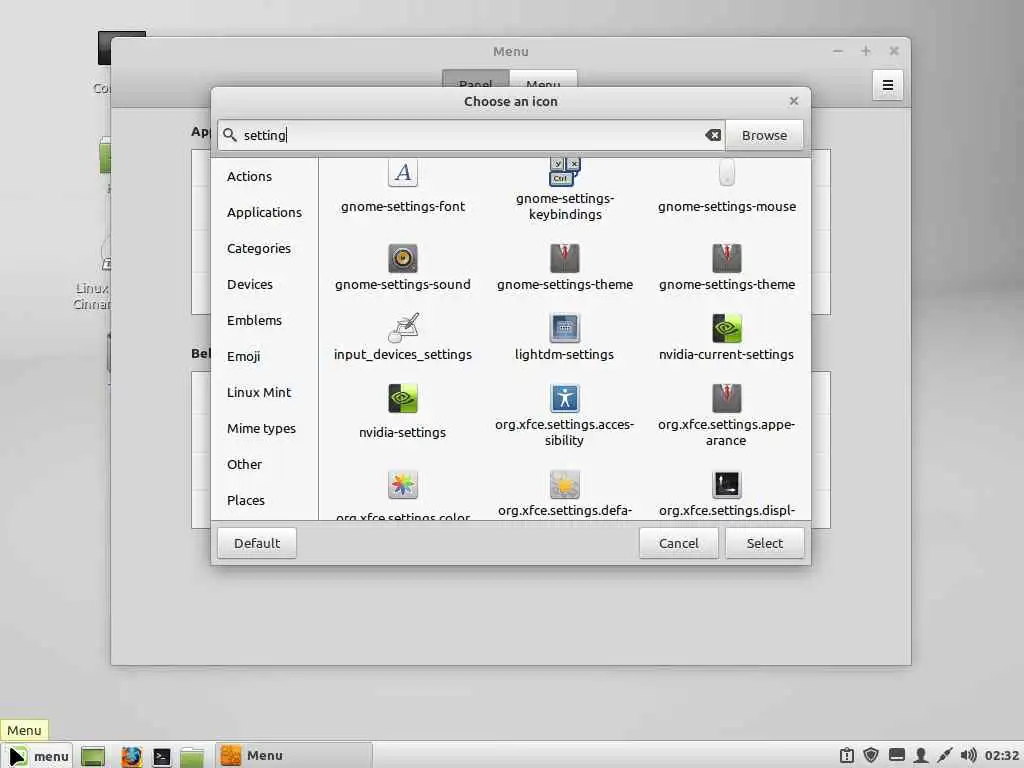Clear the icon search field text
This screenshot has width=1024, height=768.
click(x=713, y=135)
